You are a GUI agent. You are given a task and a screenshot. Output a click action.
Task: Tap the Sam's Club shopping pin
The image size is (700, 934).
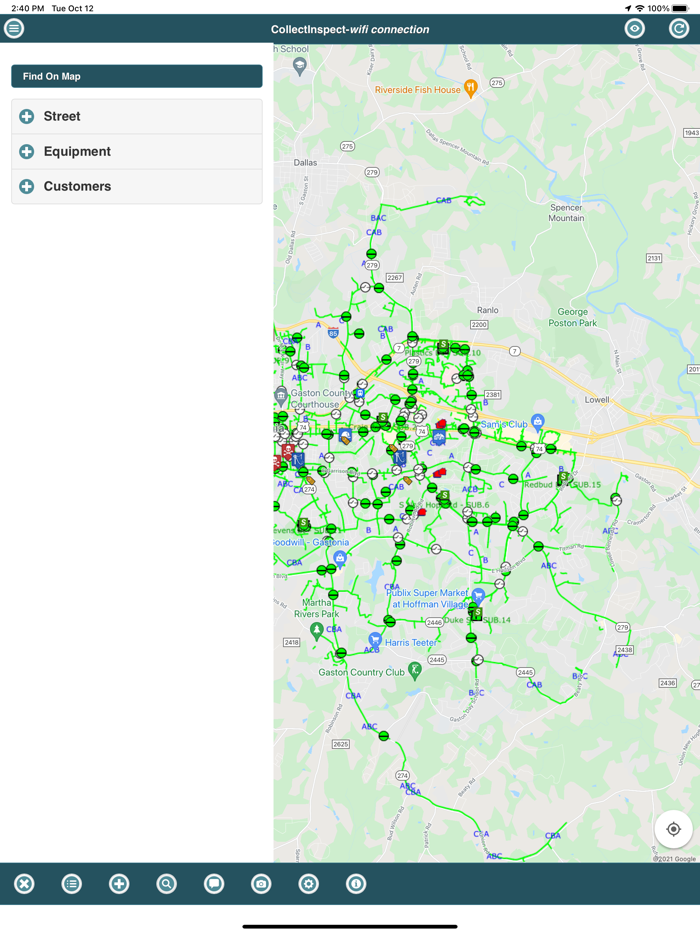pyautogui.click(x=537, y=422)
